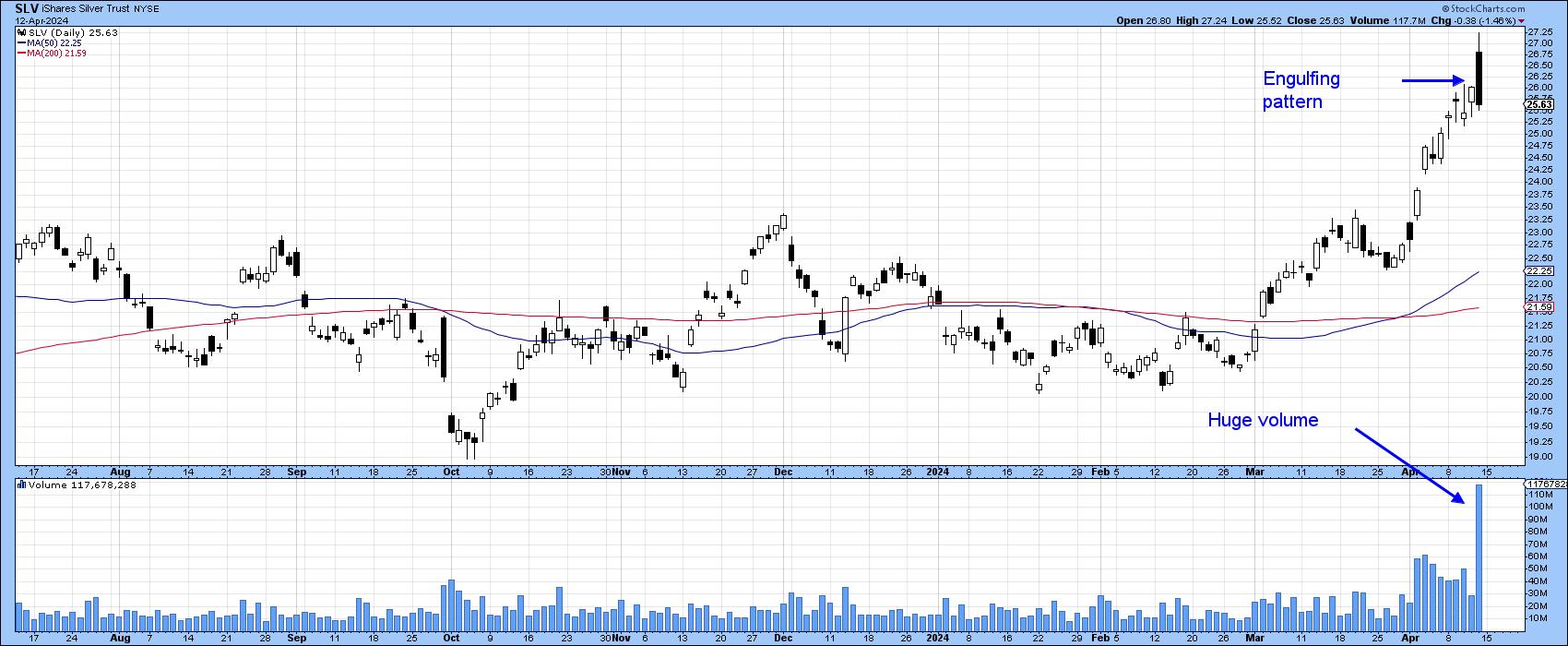The width and height of the screenshot is (1568, 646).
Task: Click the Oct label under the volume panel
Action: point(452,638)
